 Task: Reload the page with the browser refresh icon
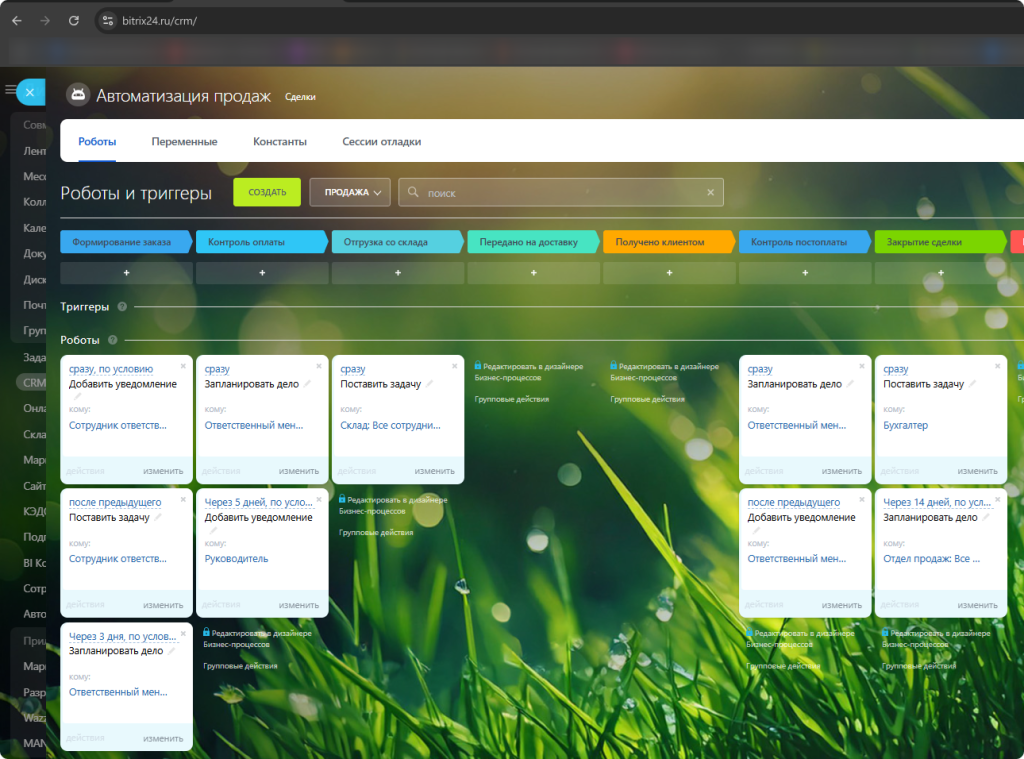(x=73, y=20)
